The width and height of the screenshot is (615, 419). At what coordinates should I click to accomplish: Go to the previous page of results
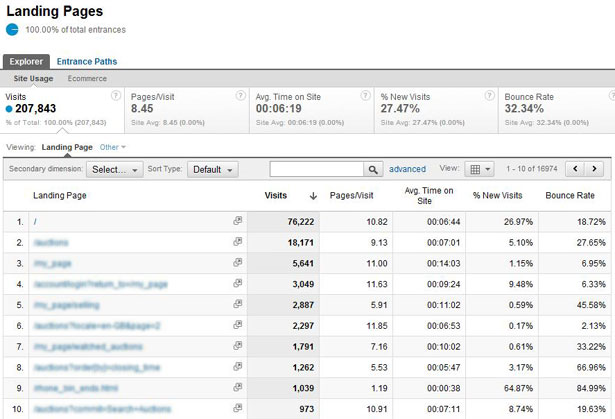(x=575, y=169)
